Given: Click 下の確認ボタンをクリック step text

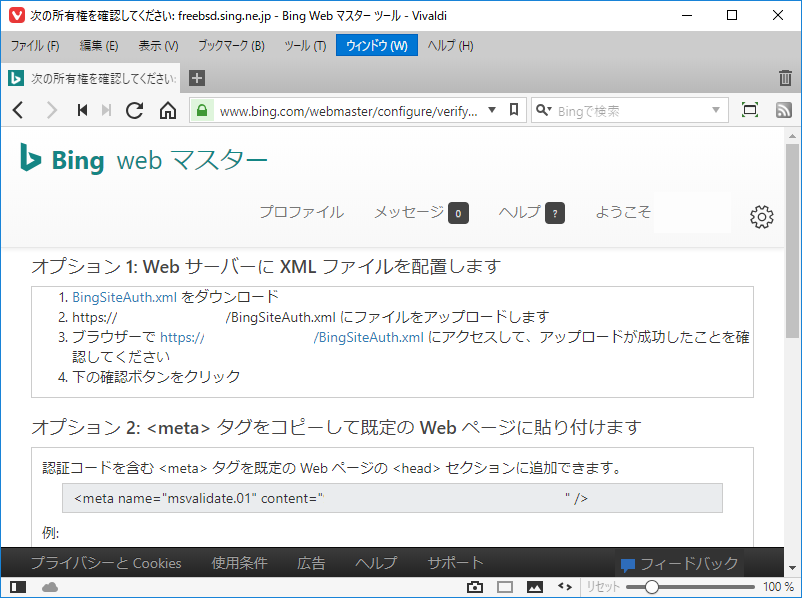Looking at the screenshot, I should (156, 377).
